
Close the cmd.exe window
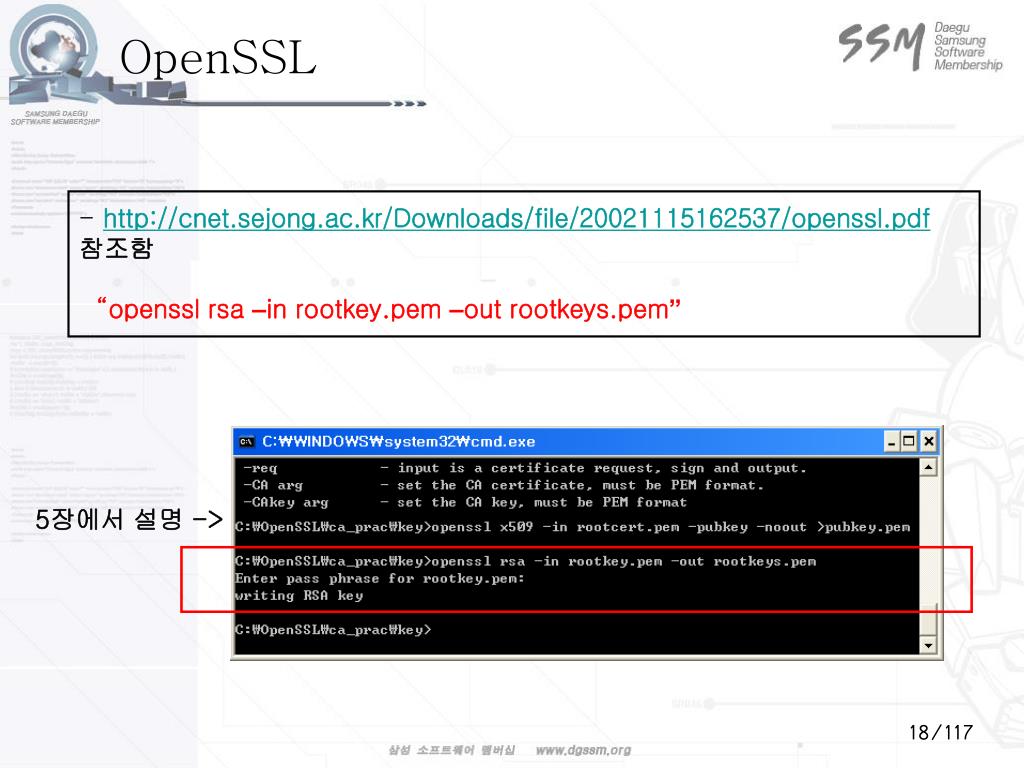[929, 442]
